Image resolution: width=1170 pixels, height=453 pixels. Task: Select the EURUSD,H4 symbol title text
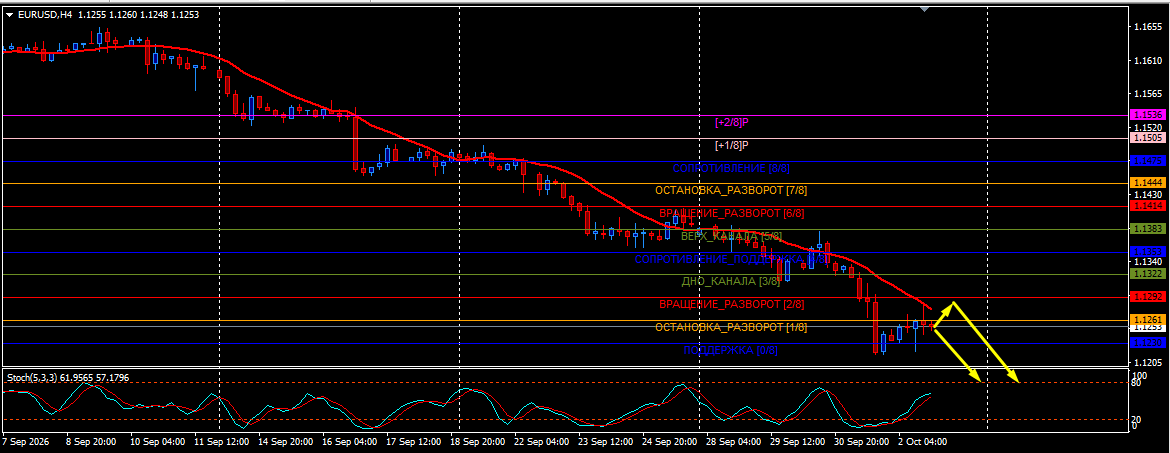tap(44, 14)
